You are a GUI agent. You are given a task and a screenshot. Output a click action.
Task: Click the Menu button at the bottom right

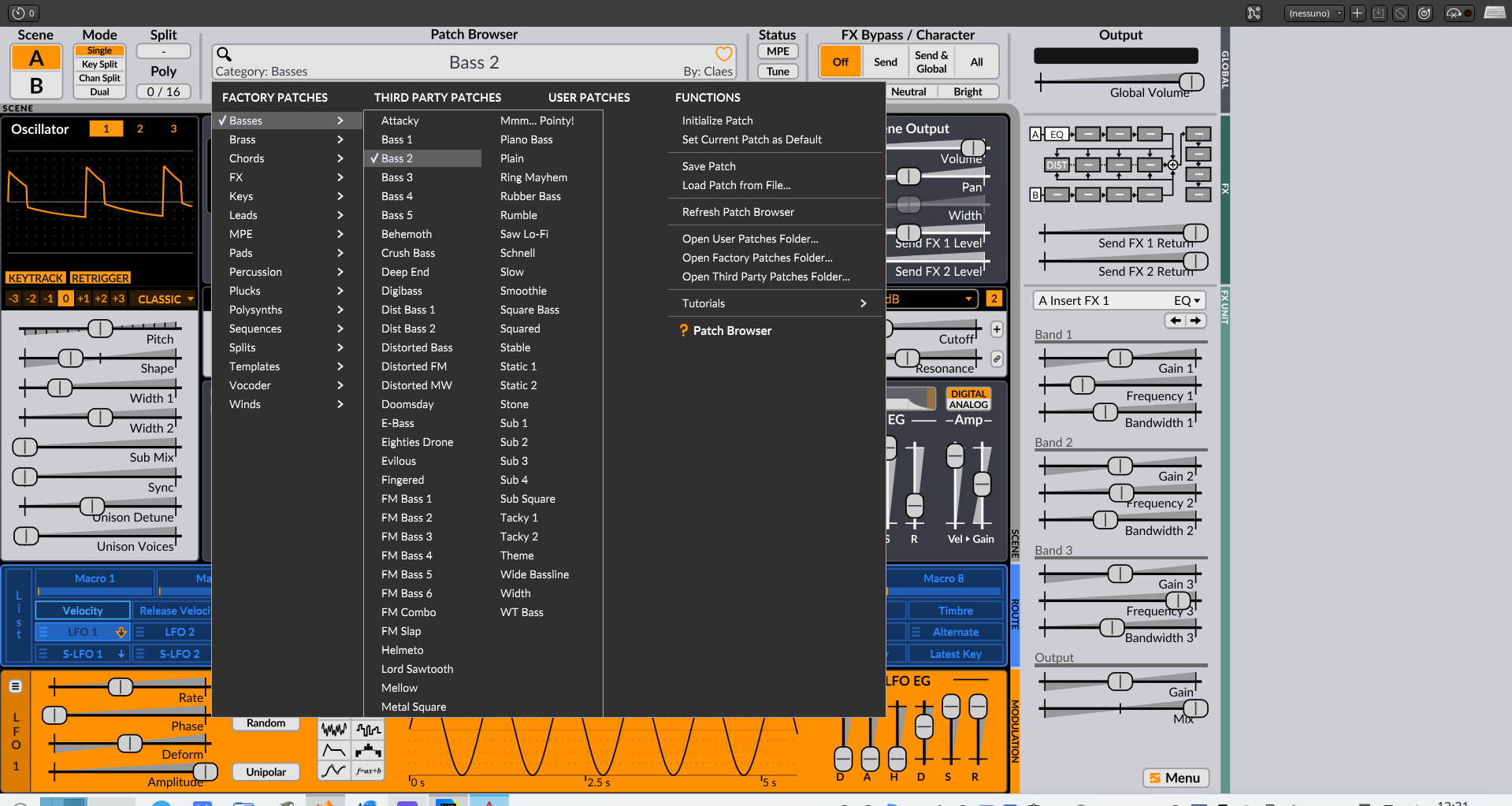click(1175, 778)
